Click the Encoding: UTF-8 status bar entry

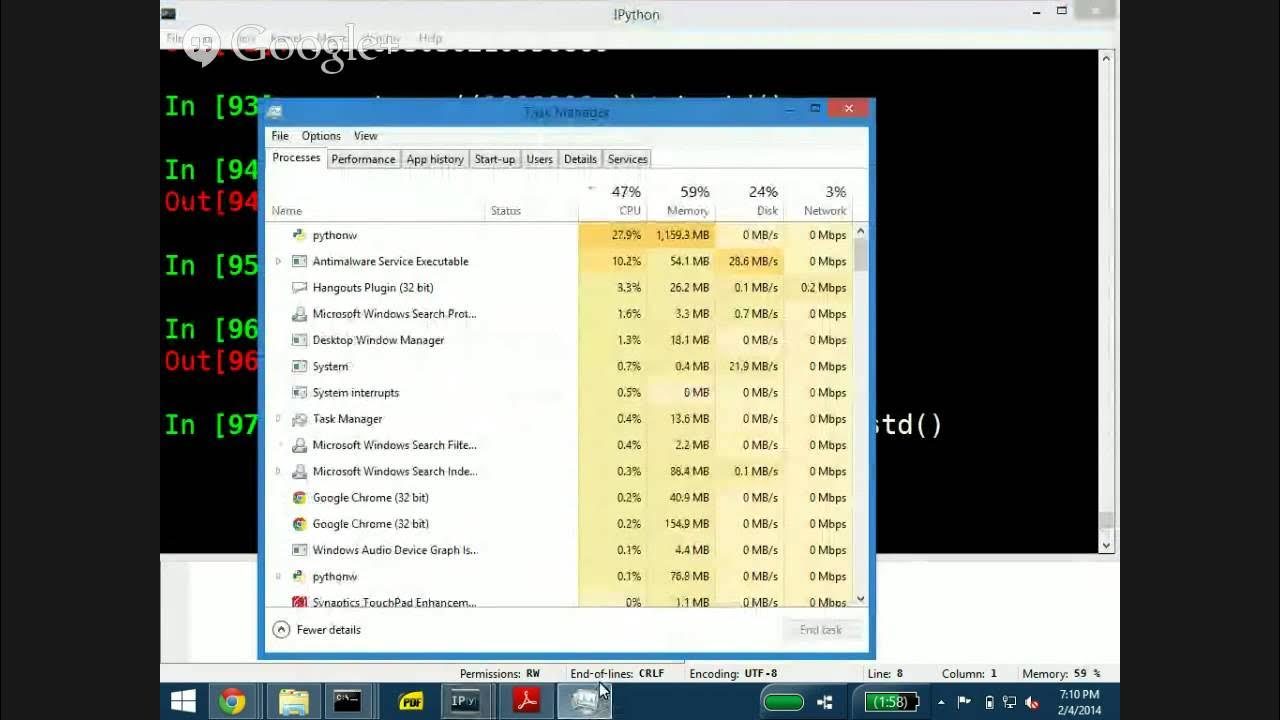(733, 674)
